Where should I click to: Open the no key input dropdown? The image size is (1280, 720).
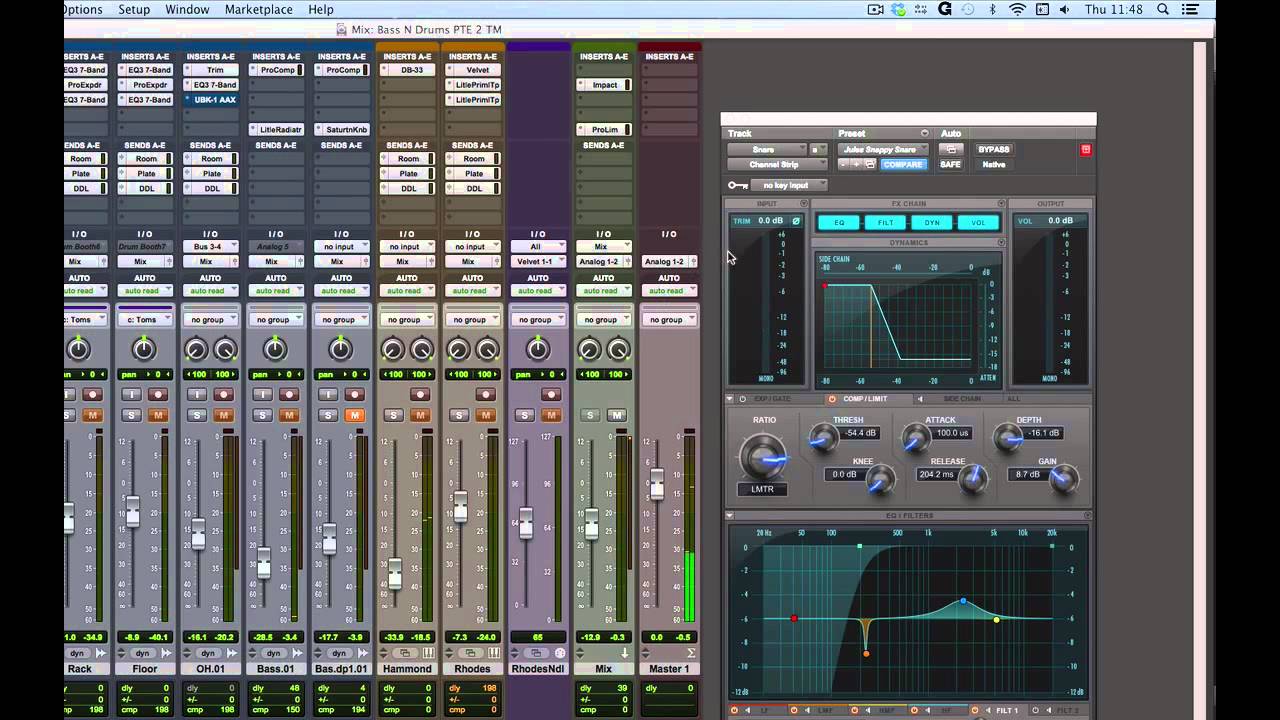[790, 185]
